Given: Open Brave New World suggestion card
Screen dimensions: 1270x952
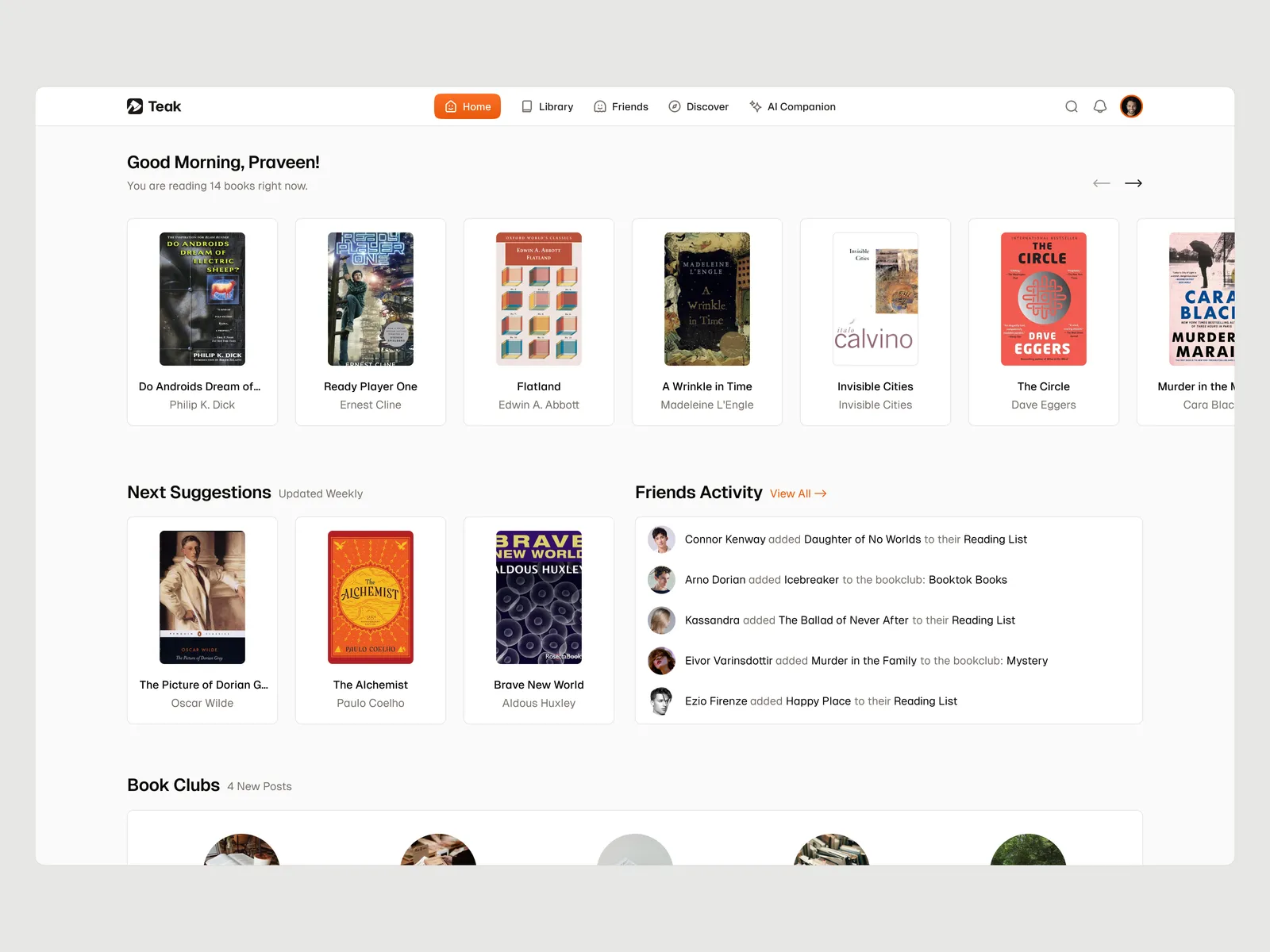Looking at the screenshot, I should point(539,620).
